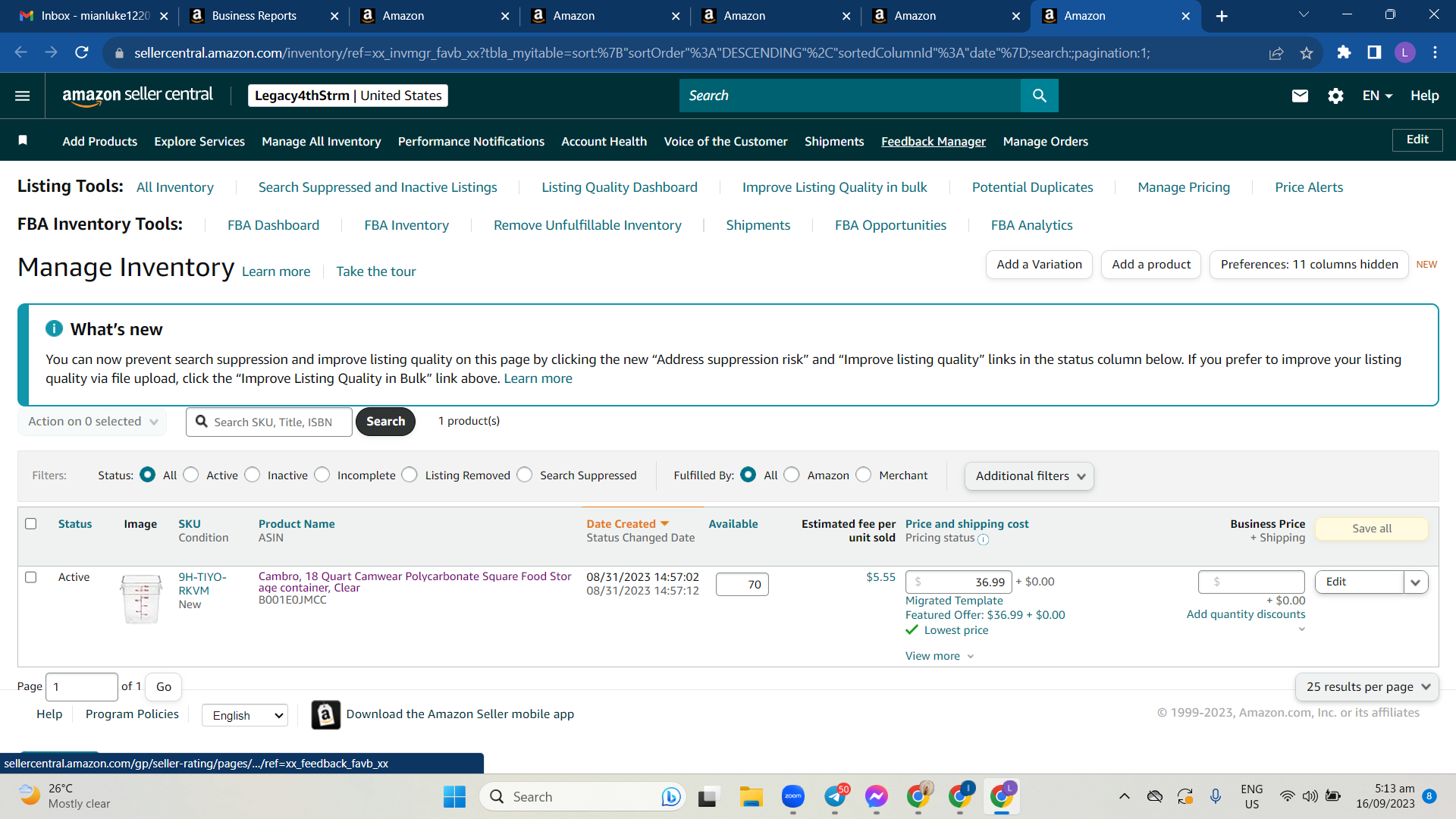Open the FBA Dashboard link

point(274,225)
